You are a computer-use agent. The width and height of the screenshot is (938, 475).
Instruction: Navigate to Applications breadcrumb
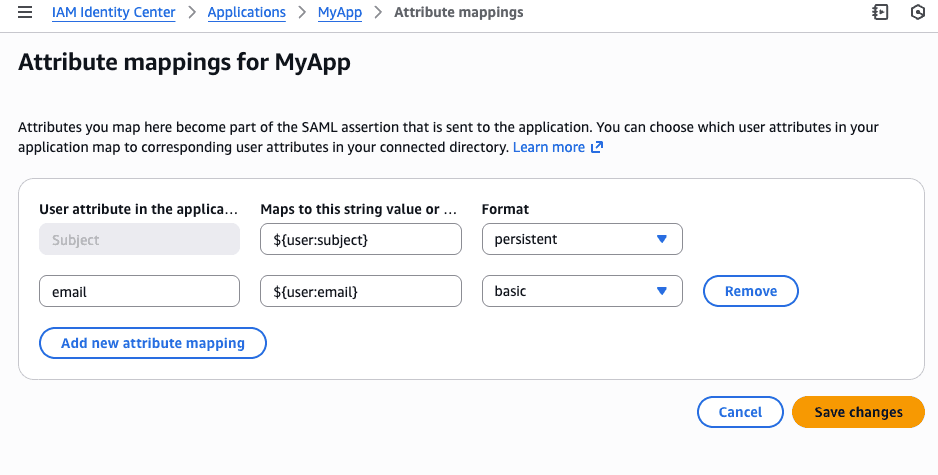(x=246, y=13)
